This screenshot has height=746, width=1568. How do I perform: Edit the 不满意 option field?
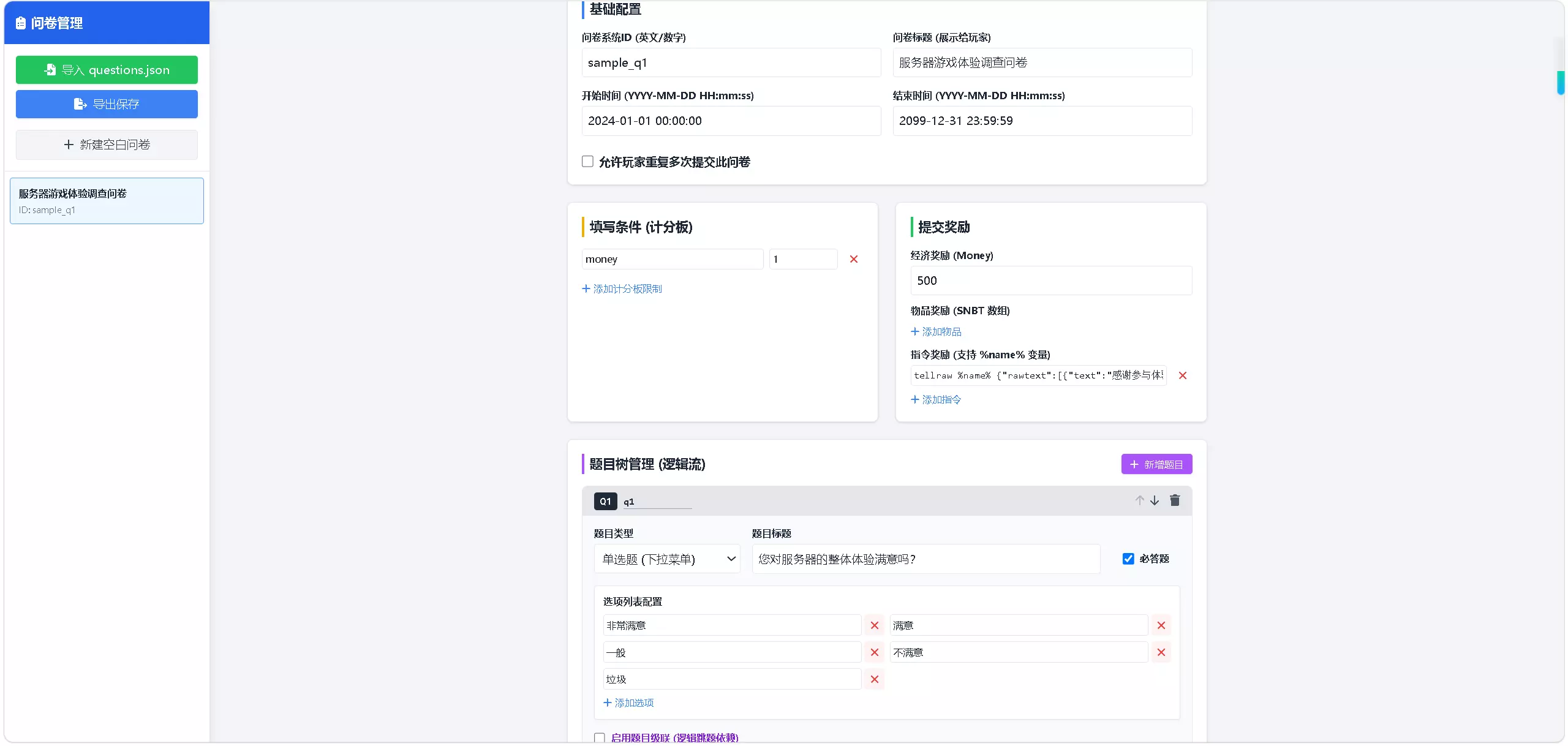click(1019, 652)
